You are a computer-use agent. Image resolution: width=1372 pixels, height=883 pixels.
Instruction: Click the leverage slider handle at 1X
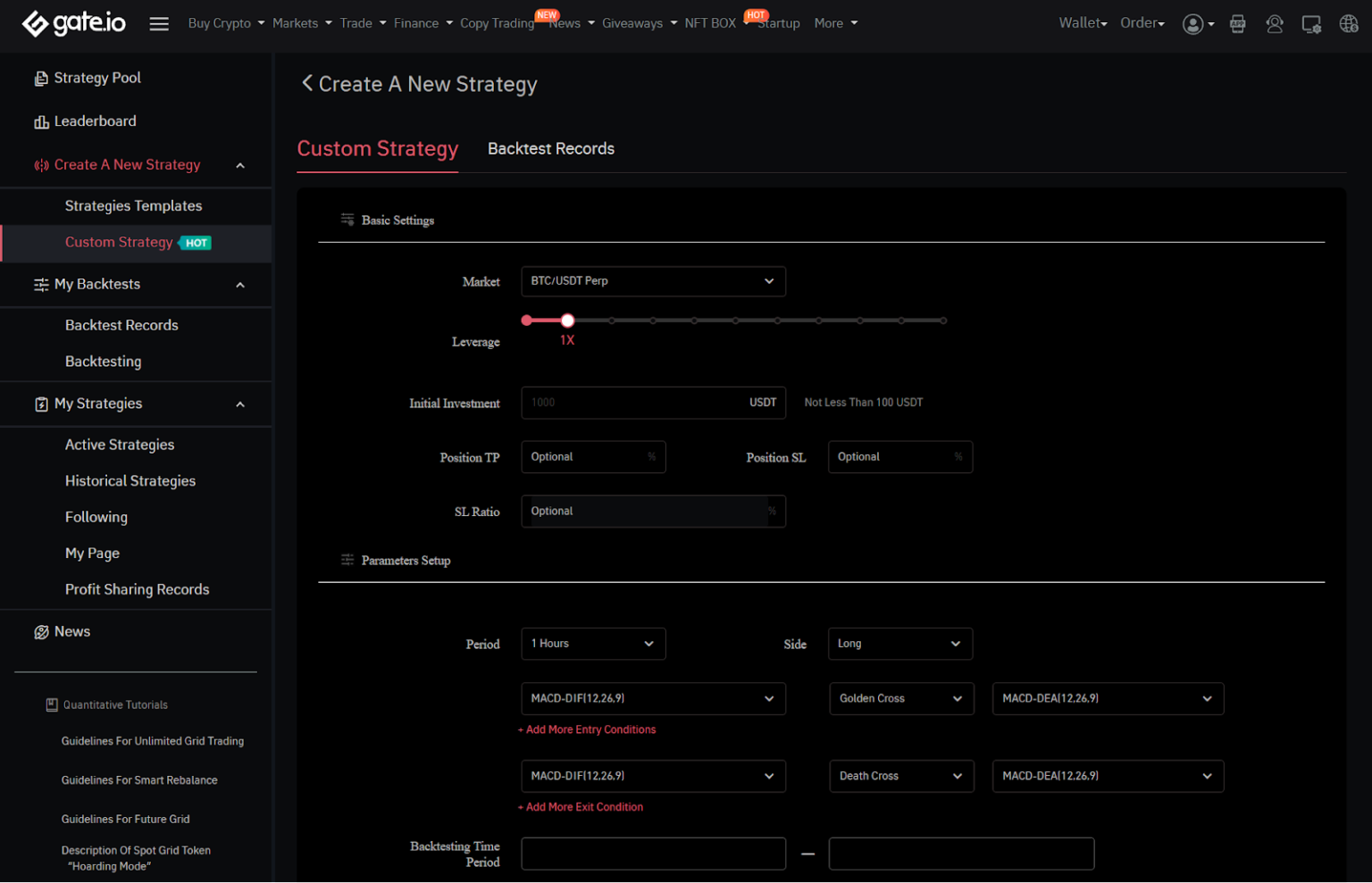tap(567, 321)
